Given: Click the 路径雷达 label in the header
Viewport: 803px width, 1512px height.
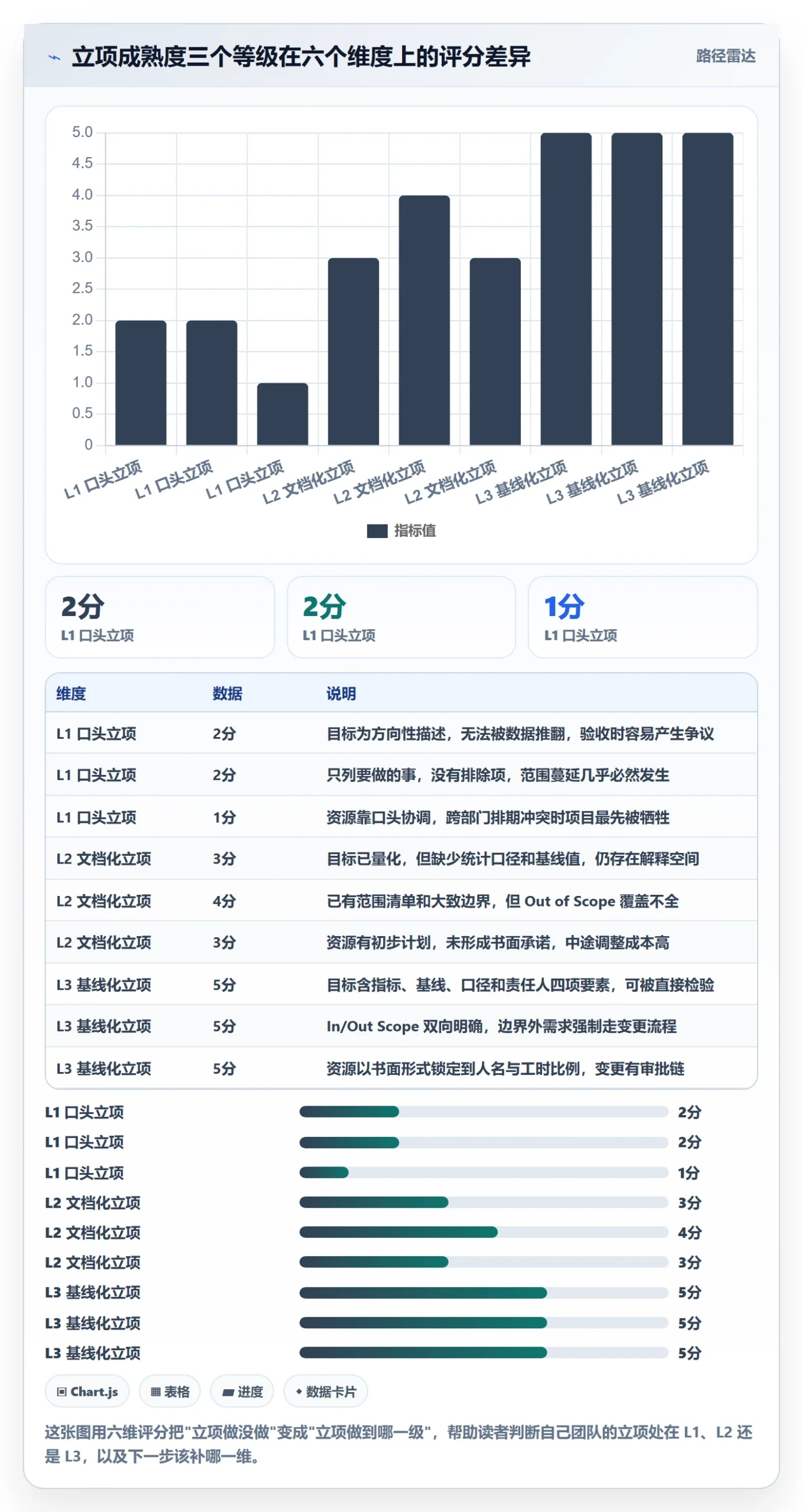Looking at the screenshot, I should tap(726, 56).
